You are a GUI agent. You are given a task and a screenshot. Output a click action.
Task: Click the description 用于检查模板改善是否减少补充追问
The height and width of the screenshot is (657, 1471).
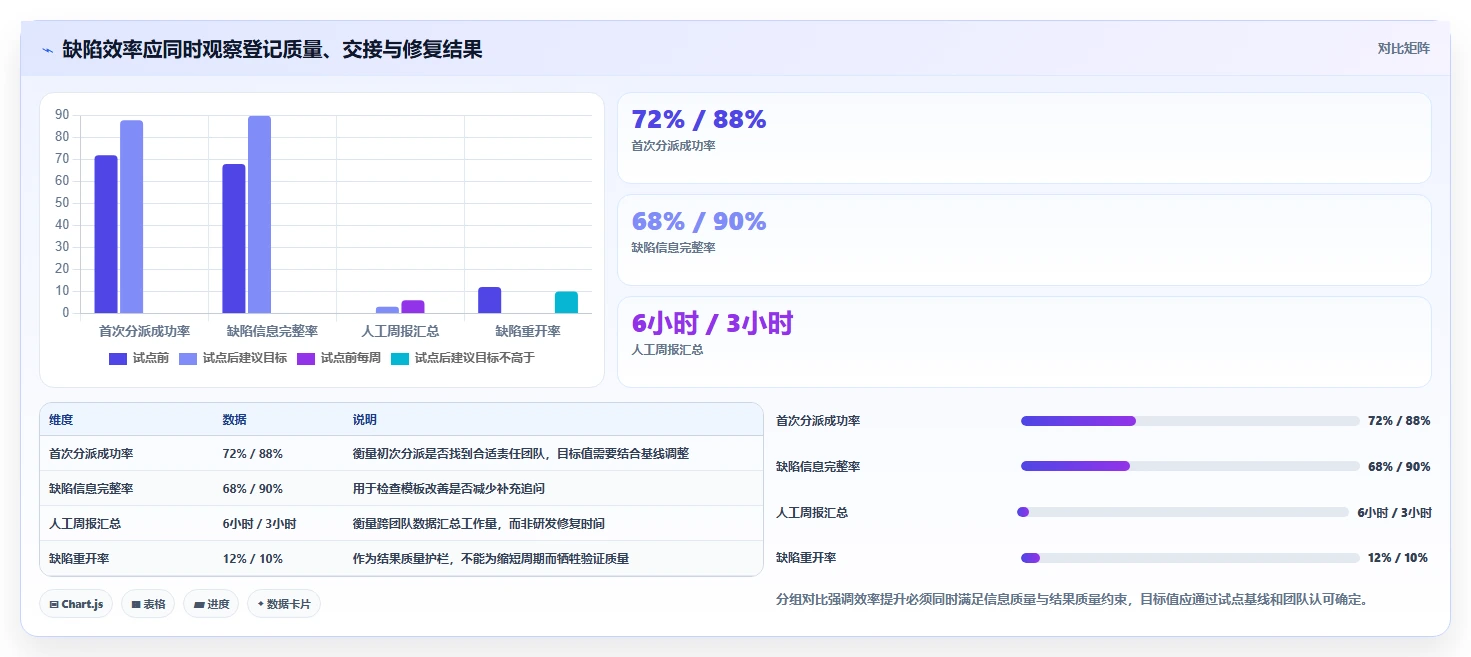pyautogui.click(x=449, y=489)
